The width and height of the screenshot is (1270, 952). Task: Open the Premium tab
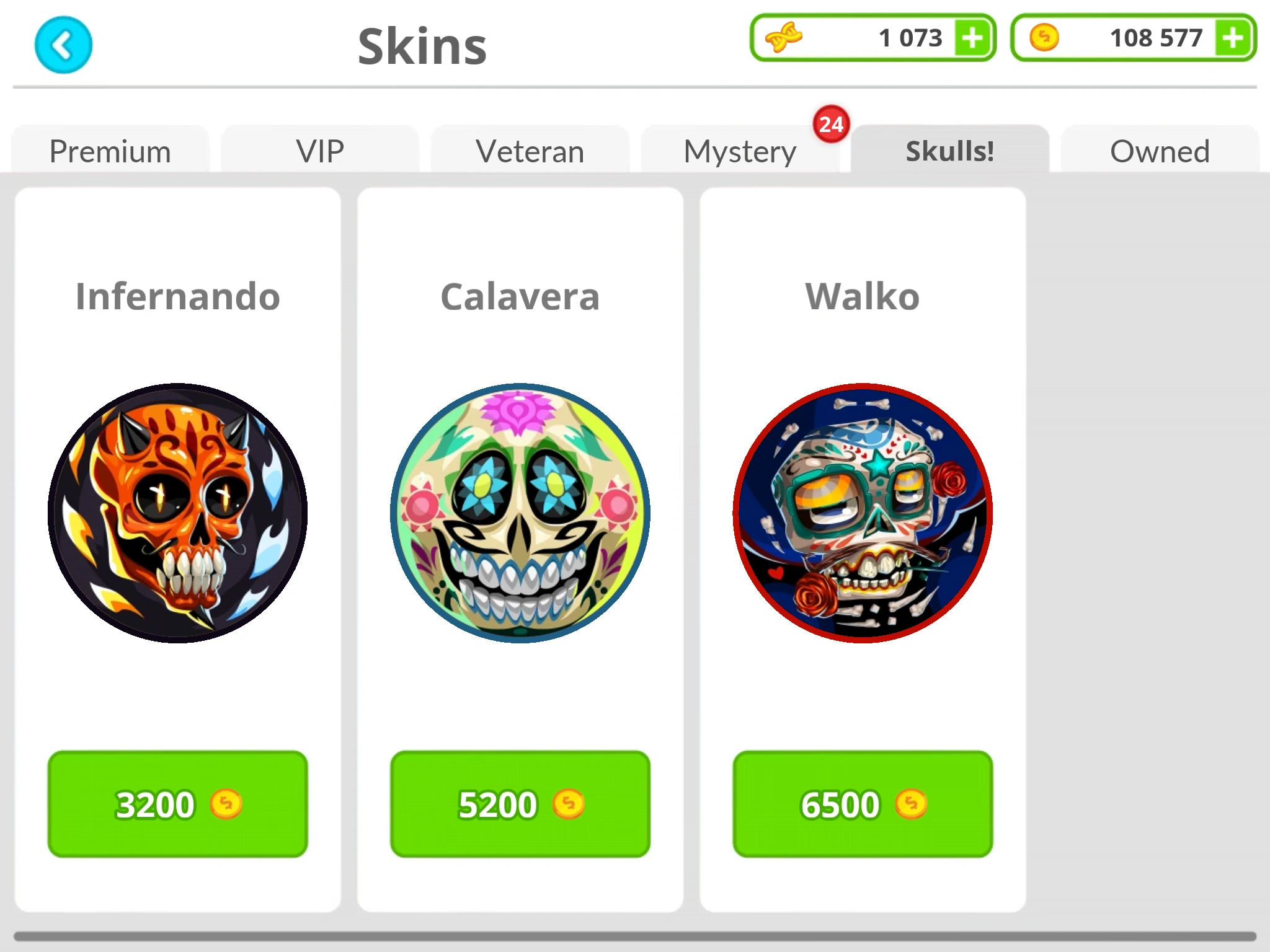point(110,150)
